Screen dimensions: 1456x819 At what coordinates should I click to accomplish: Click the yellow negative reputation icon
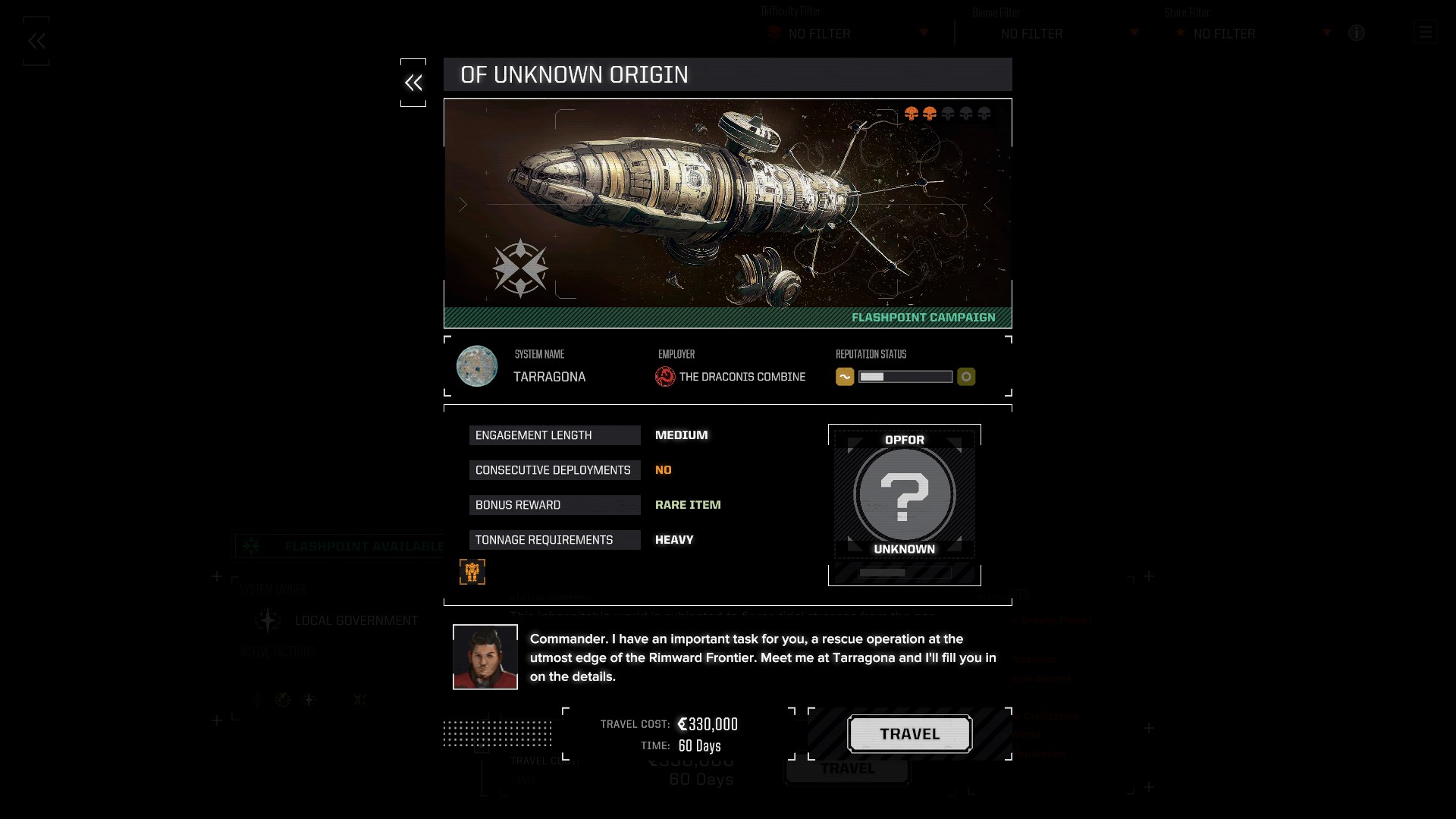(845, 377)
